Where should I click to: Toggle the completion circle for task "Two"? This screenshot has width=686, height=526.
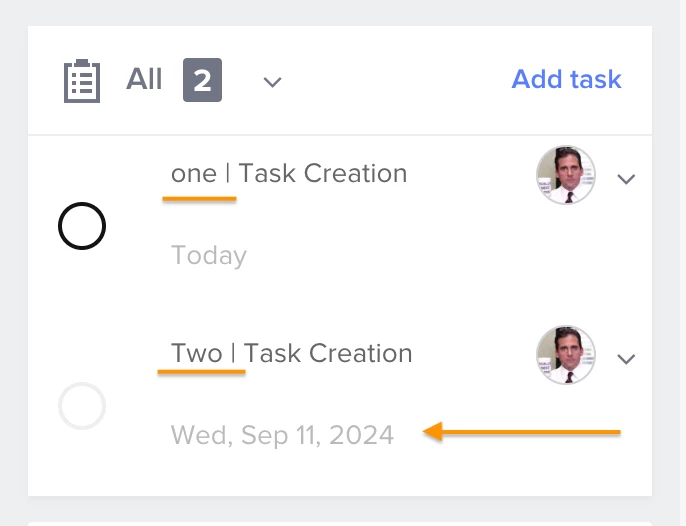tap(82, 406)
